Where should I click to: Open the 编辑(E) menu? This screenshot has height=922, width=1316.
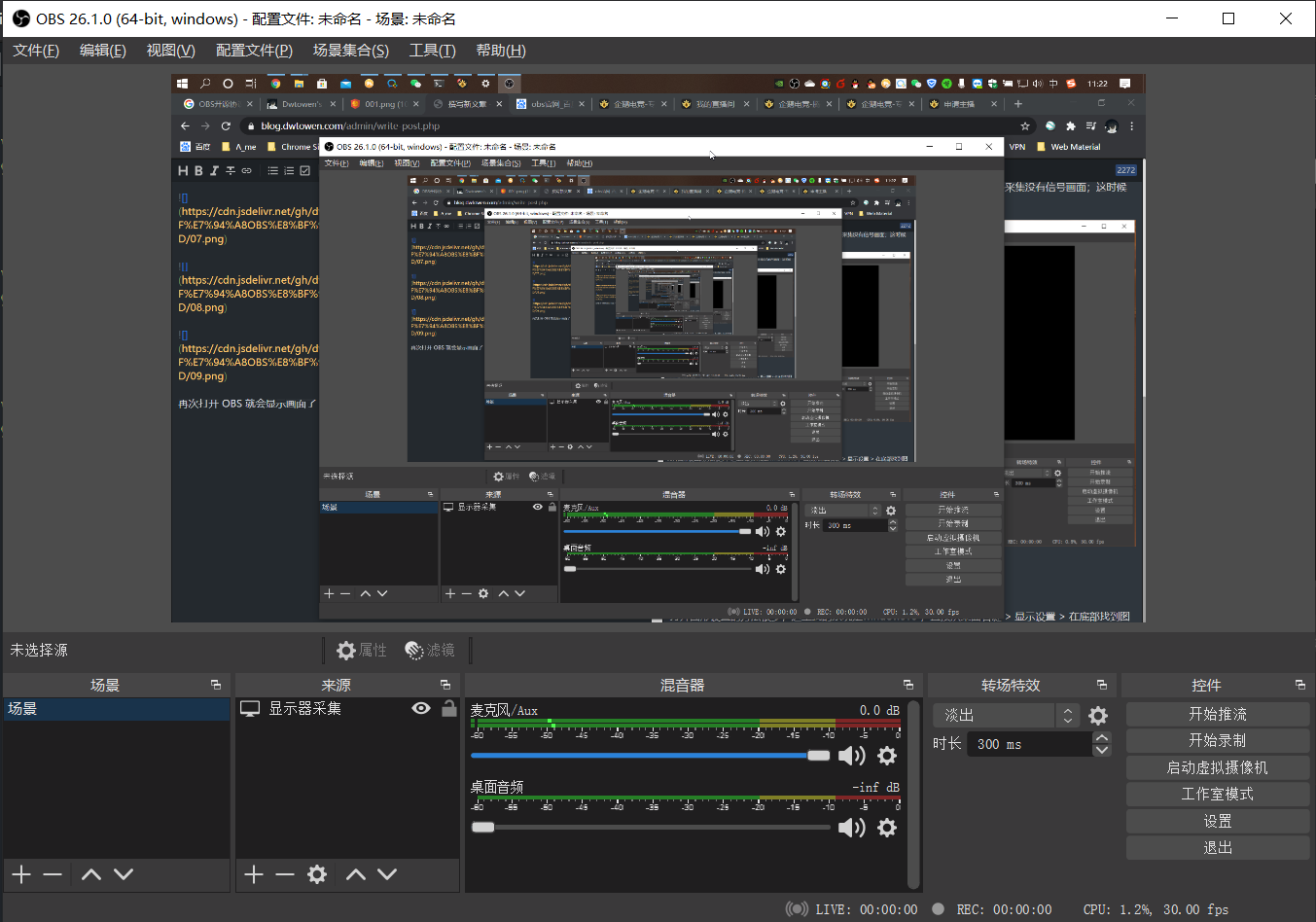click(x=103, y=51)
